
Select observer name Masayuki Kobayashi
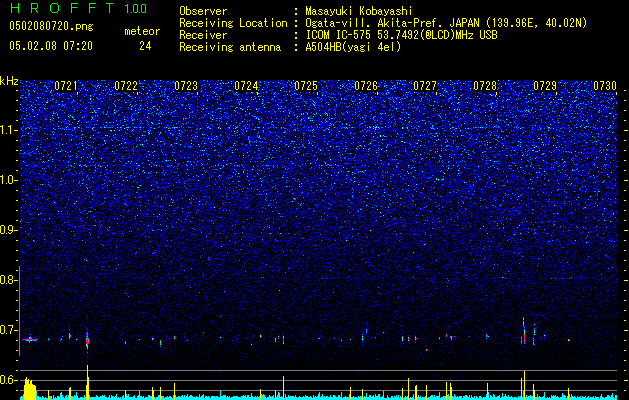pos(359,11)
